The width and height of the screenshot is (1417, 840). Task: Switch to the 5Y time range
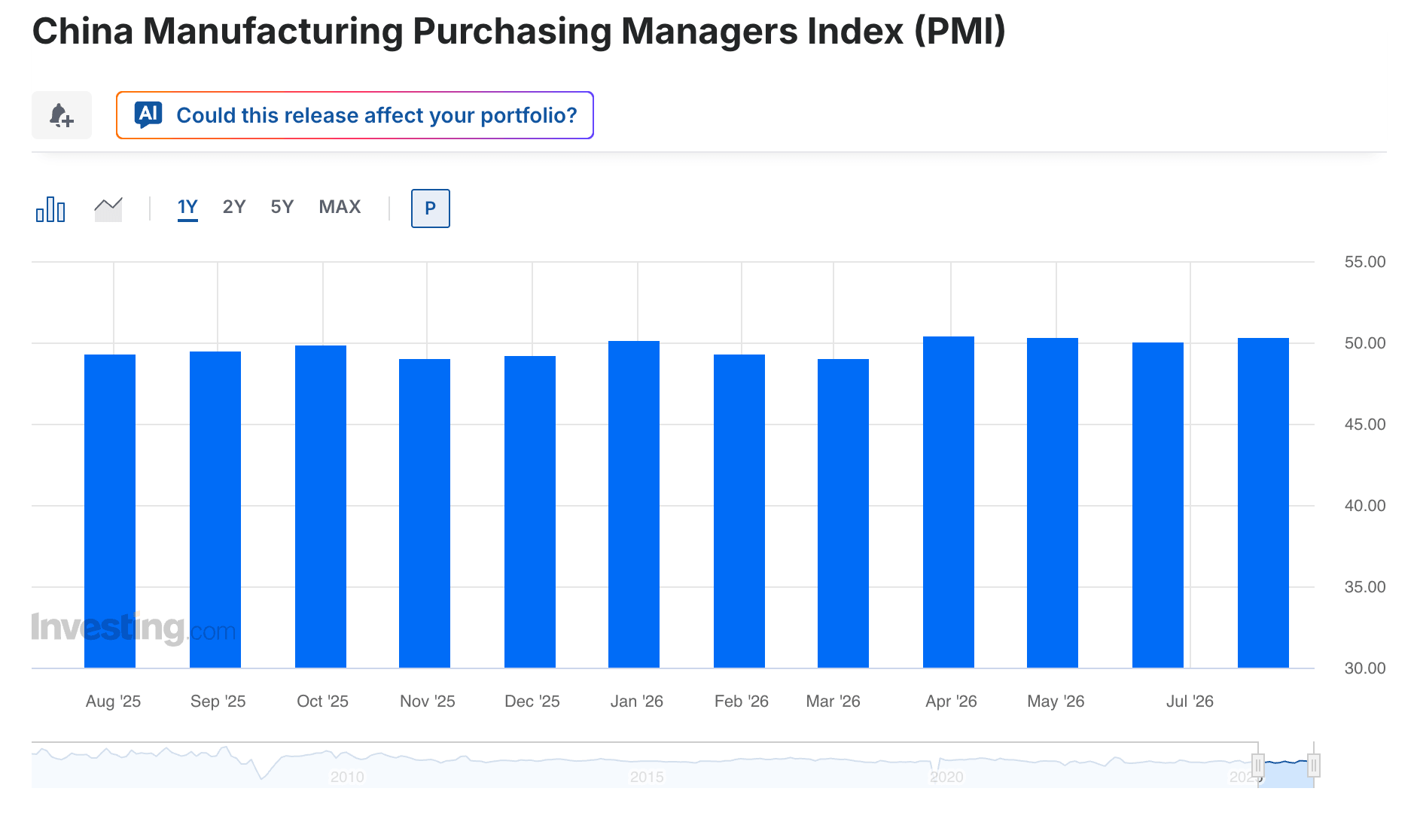(282, 207)
